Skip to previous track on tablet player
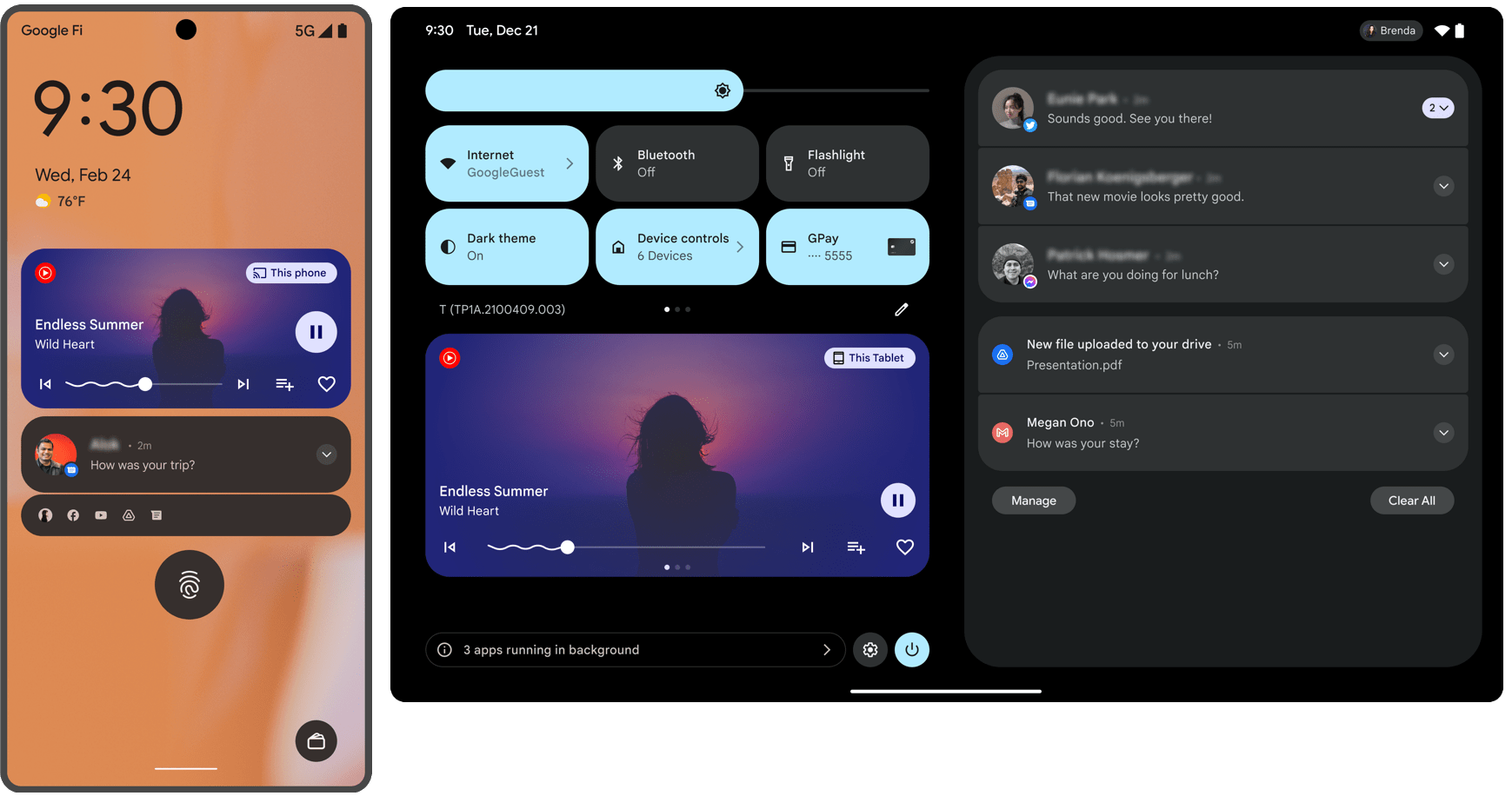The height and width of the screenshot is (796, 1512). (450, 547)
